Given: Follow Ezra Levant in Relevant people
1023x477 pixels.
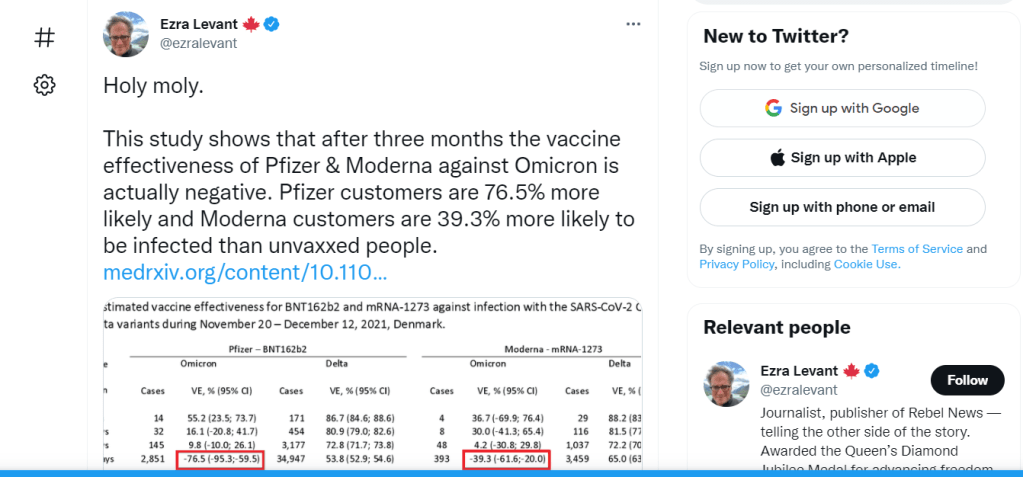Looking at the screenshot, I should point(967,380).
